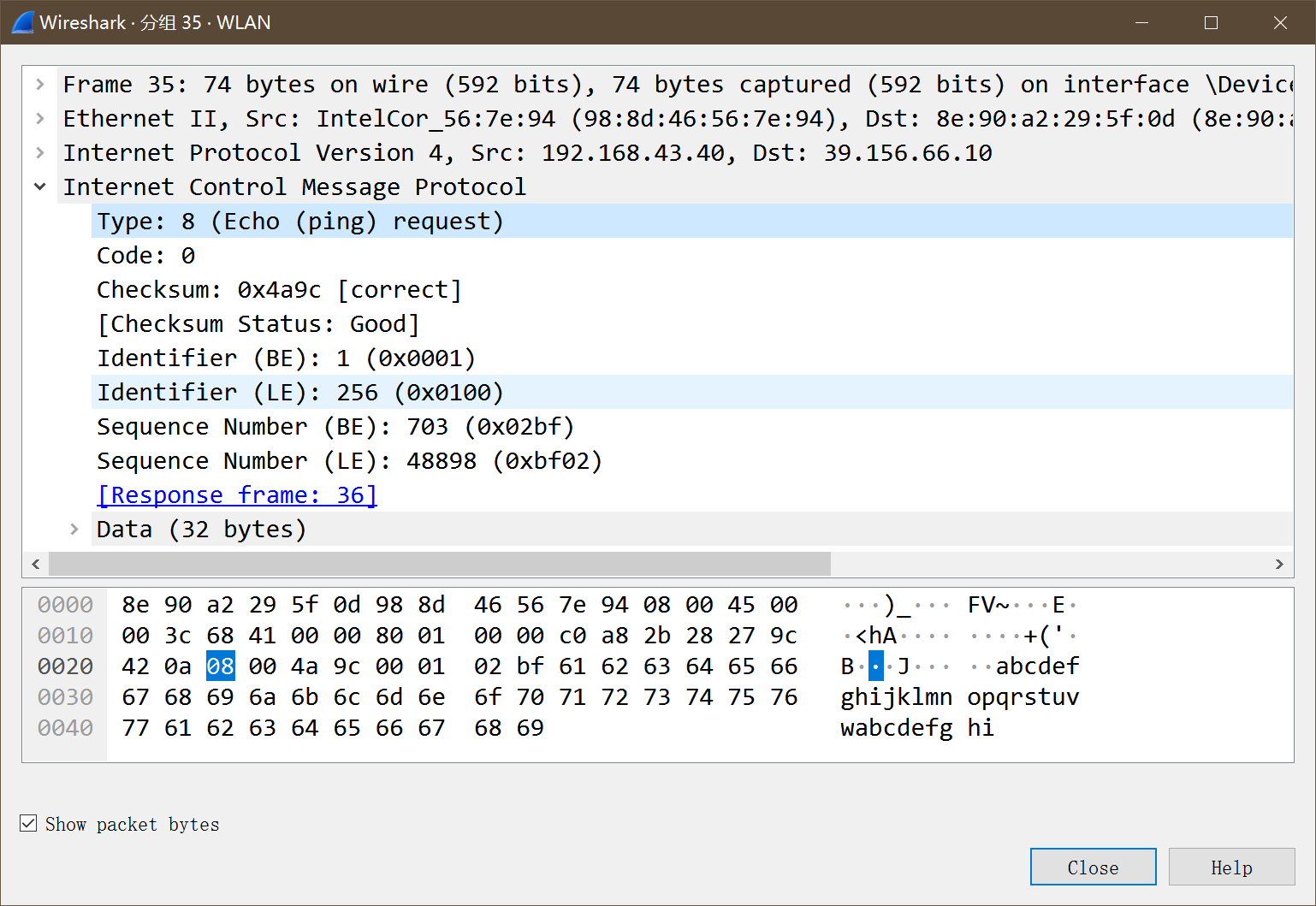The width and height of the screenshot is (1316, 906).
Task: Select Internet Control Message Protocol header text
Action: 294,187
